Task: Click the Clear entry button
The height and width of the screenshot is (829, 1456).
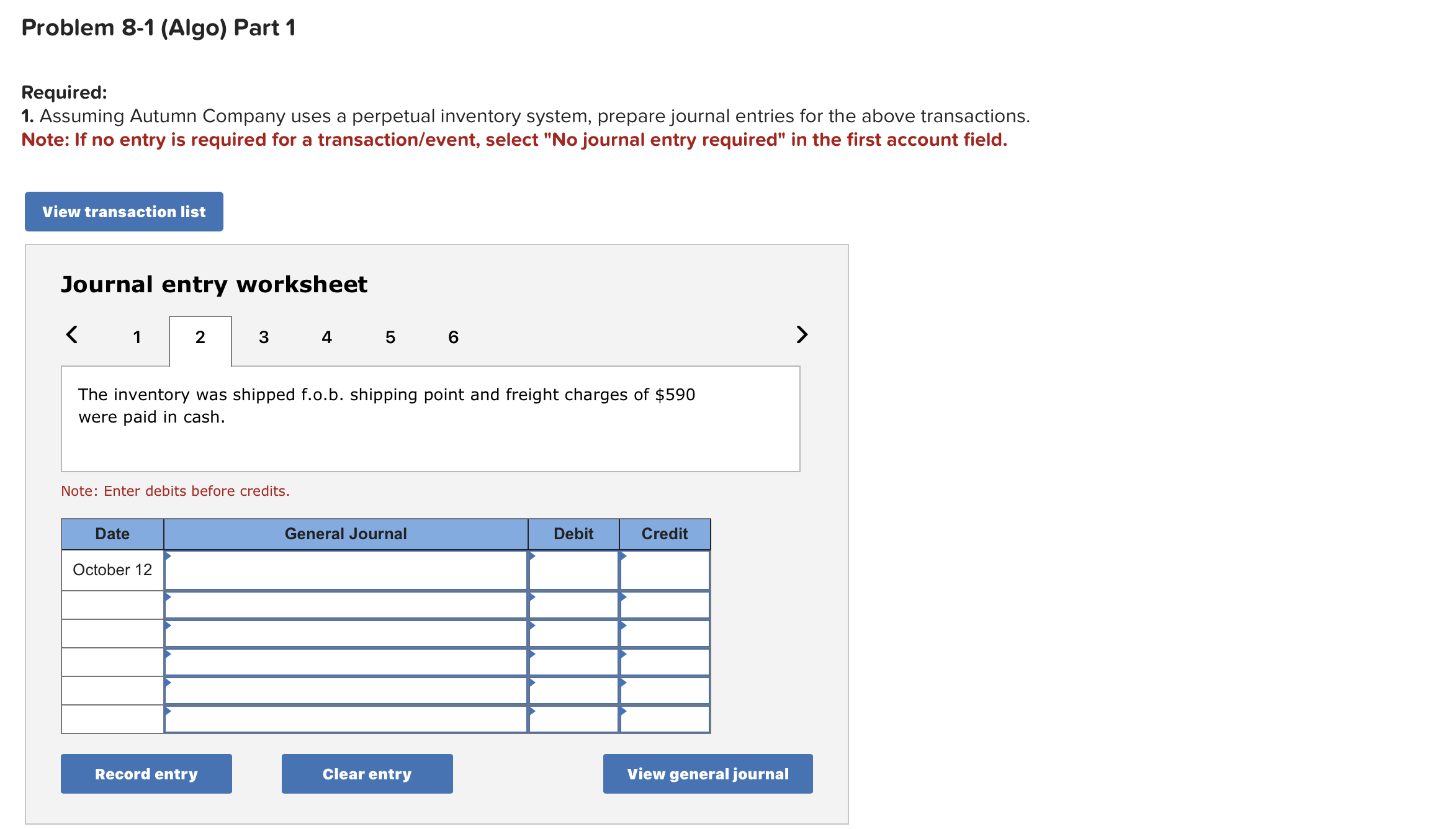Action: click(x=366, y=774)
